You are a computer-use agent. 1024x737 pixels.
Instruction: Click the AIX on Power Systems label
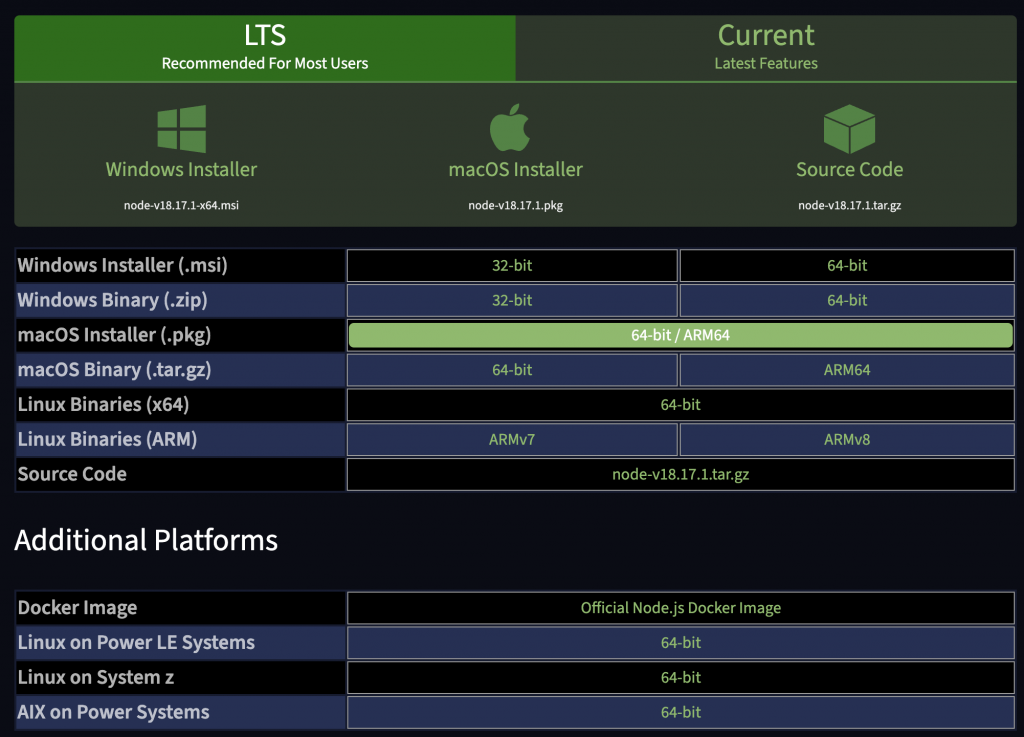(114, 712)
